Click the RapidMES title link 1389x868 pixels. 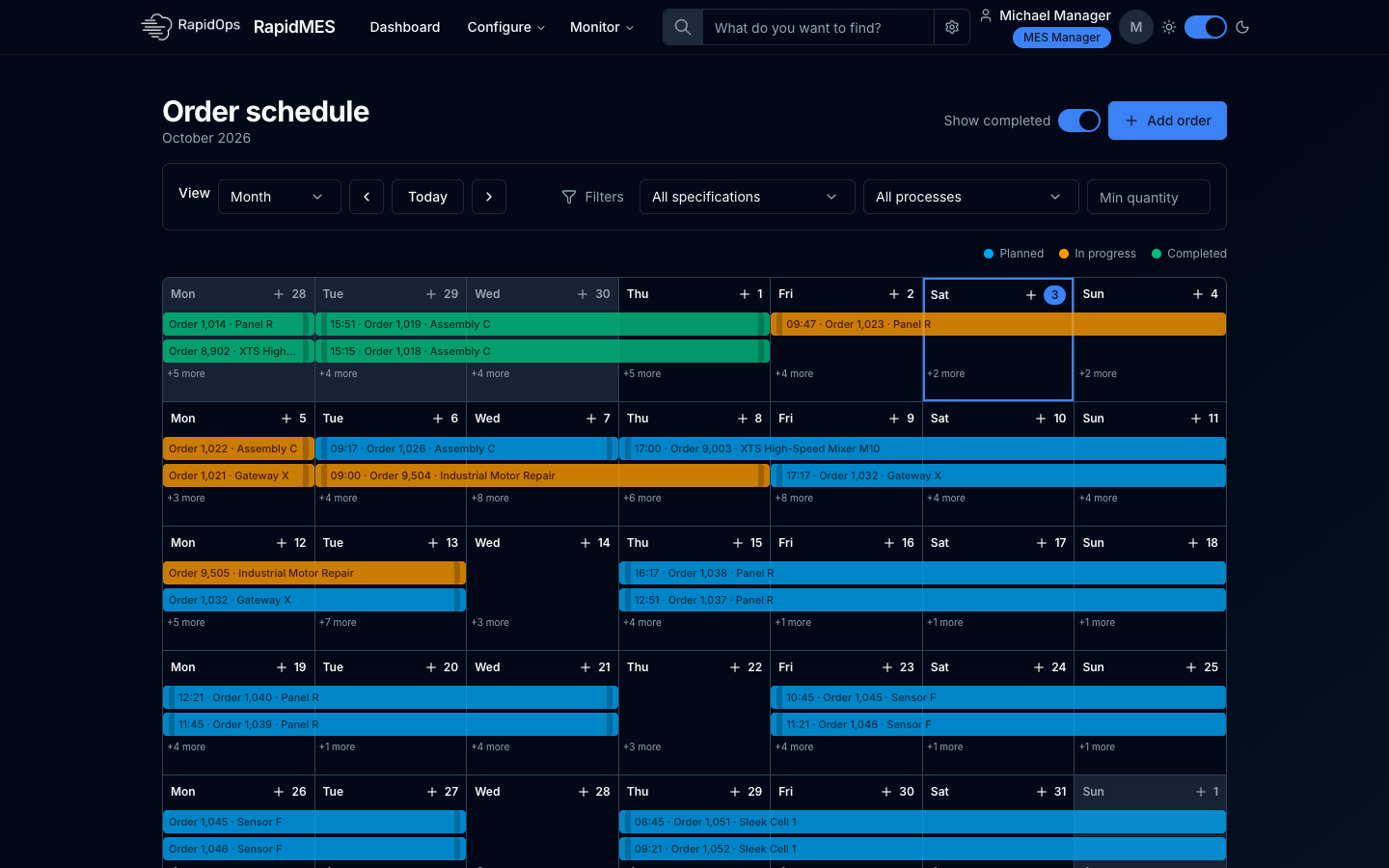(x=294, y=27)
